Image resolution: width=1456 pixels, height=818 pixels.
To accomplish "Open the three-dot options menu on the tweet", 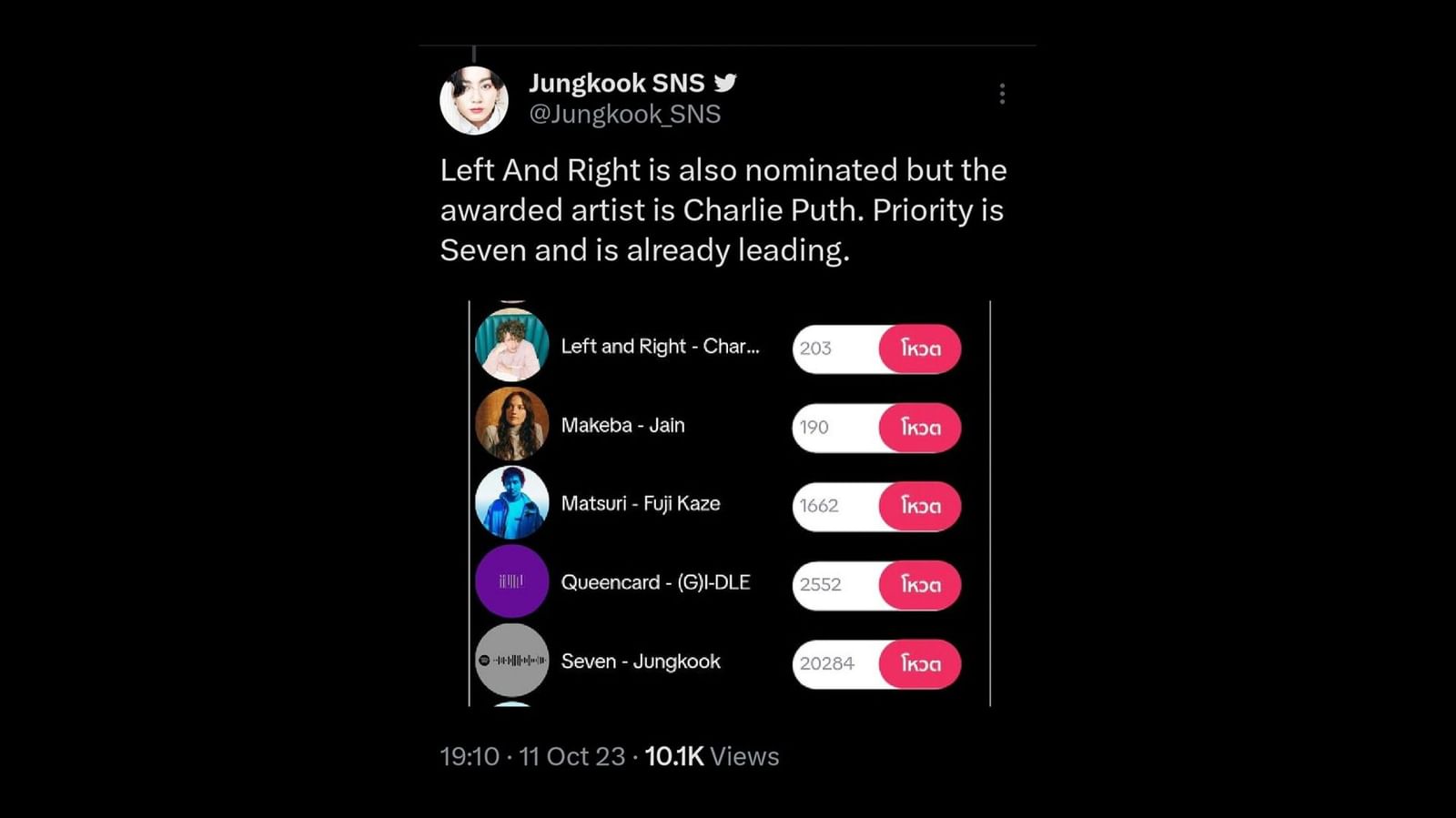I will click(x=1001, y=94).
